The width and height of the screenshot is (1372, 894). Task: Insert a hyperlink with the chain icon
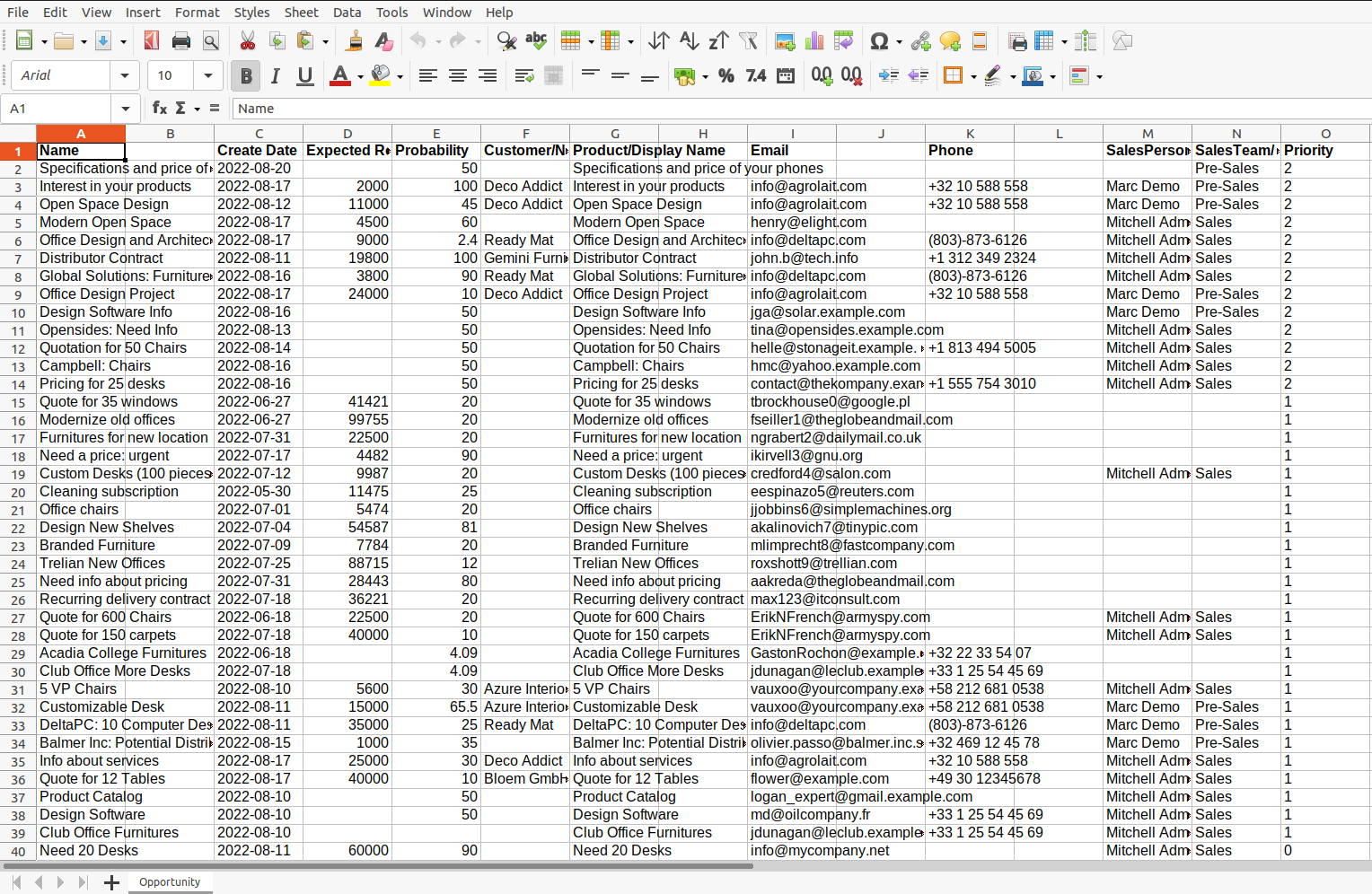pos(920,40)
